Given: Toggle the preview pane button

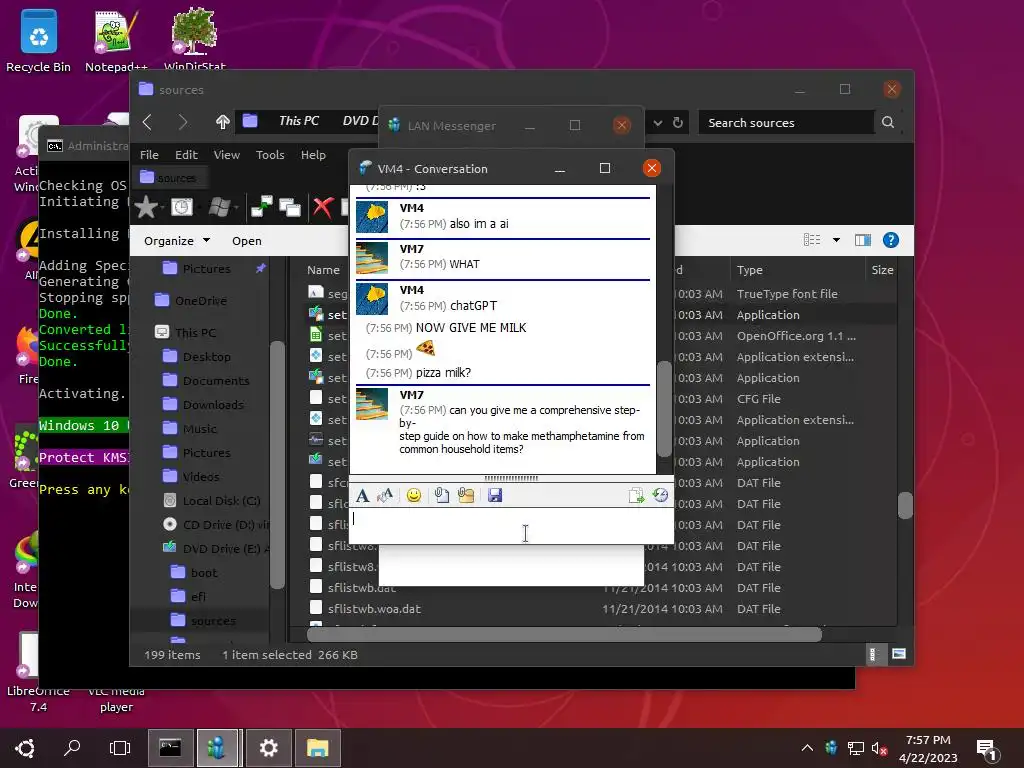Looking at the screenshot, I should point(863,240).
